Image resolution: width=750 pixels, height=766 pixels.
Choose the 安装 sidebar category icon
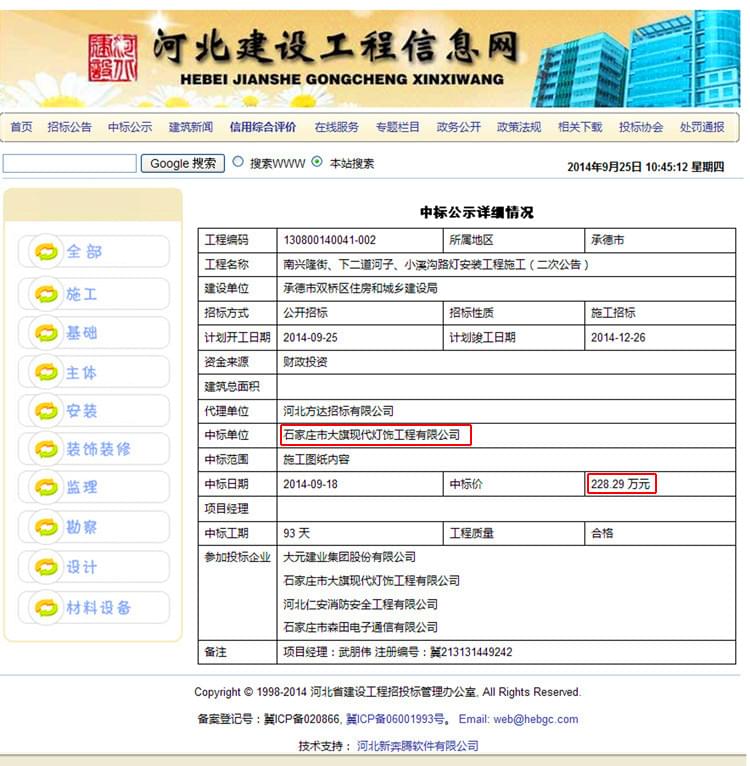46,411
